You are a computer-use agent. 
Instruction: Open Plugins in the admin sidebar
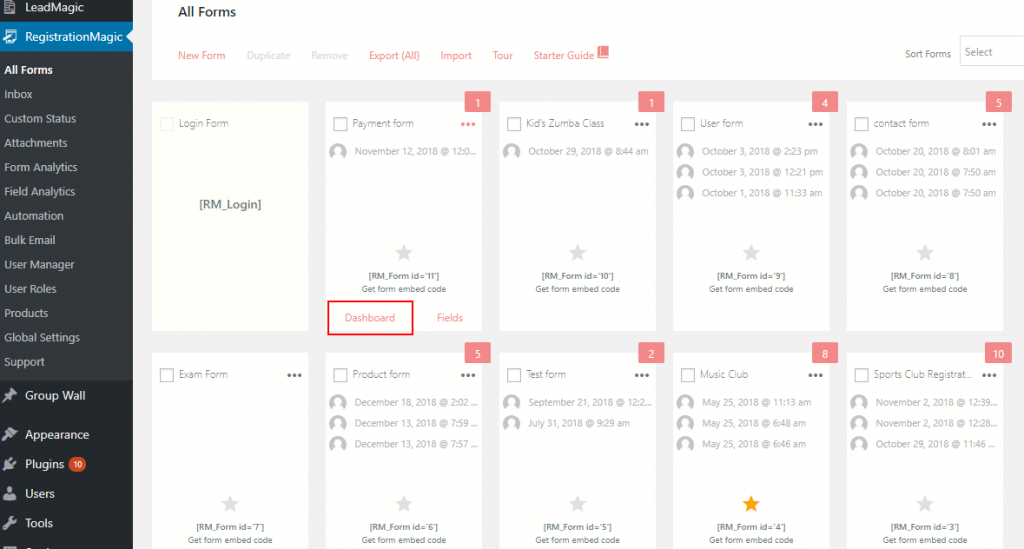coord(44,464)
